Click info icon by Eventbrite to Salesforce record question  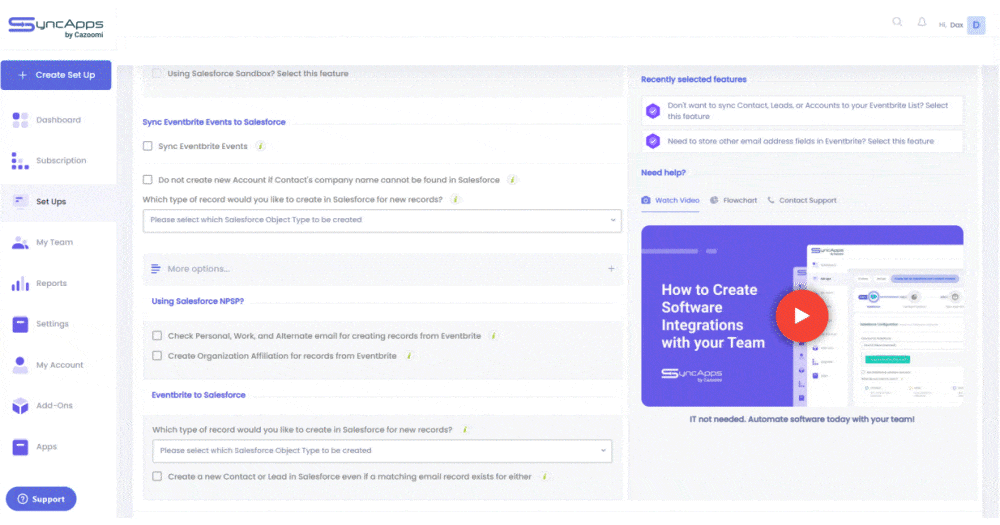click(465, 429)
